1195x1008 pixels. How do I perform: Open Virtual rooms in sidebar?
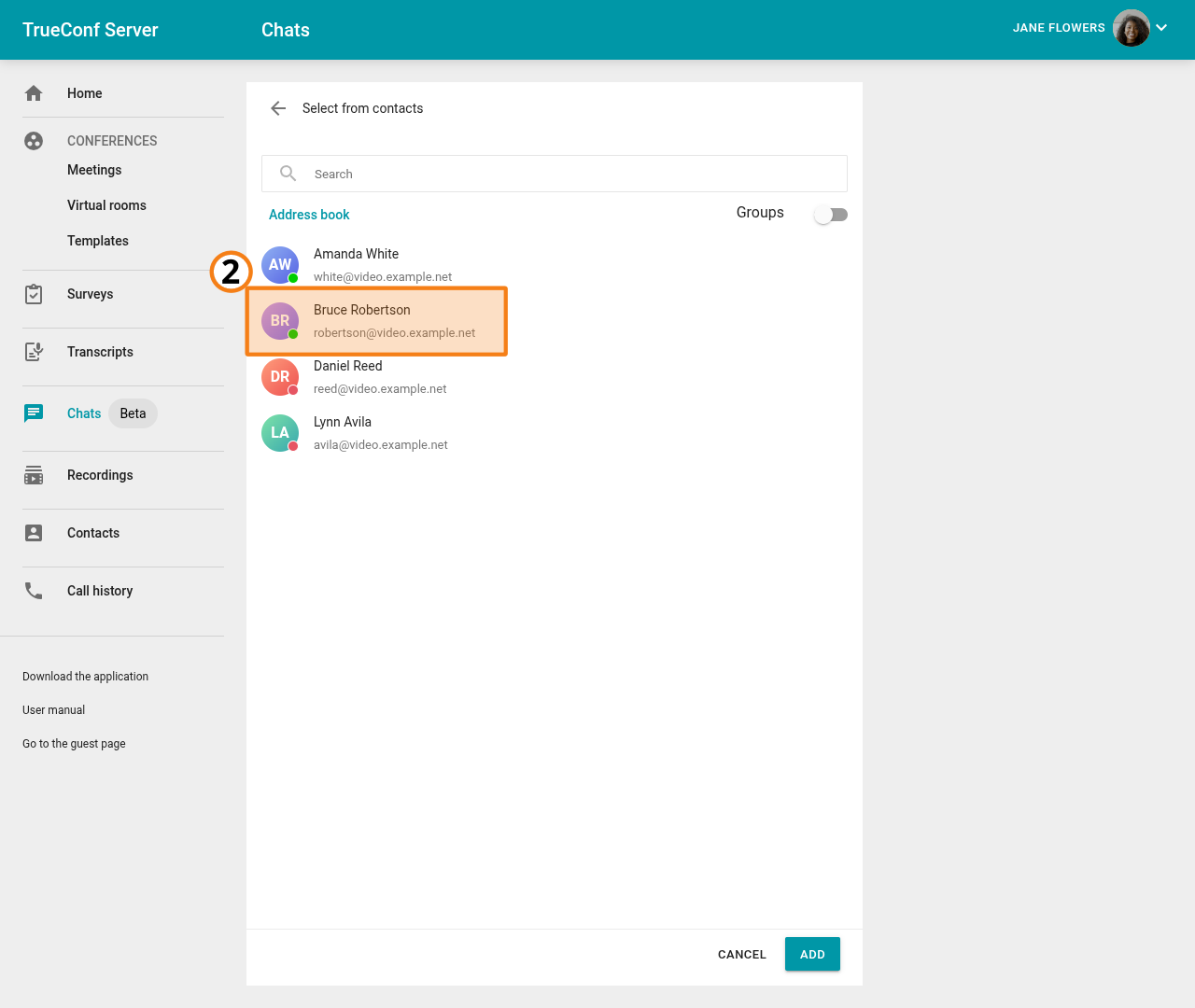pyautogui.click(x=106, y=205)
